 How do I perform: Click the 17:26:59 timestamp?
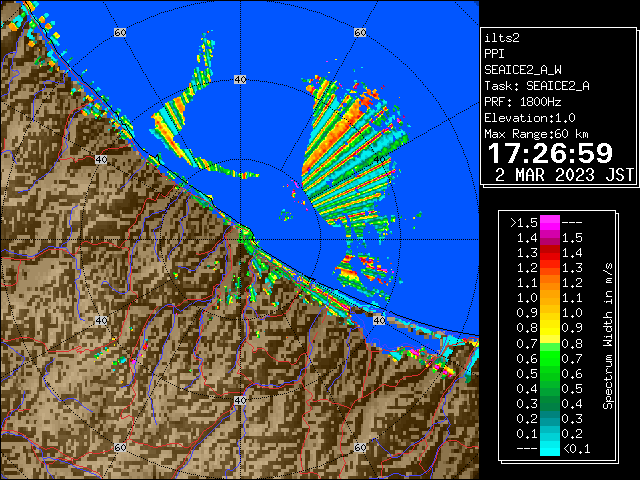(x=550, y=154)
